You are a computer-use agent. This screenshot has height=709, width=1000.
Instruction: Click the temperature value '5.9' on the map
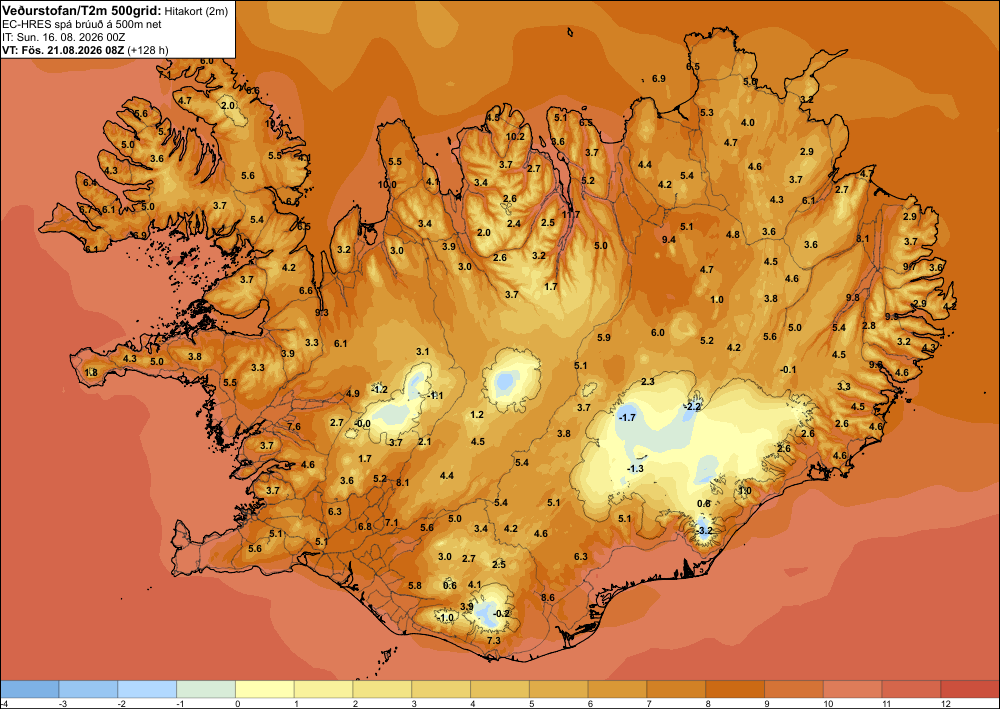[603, 337]
